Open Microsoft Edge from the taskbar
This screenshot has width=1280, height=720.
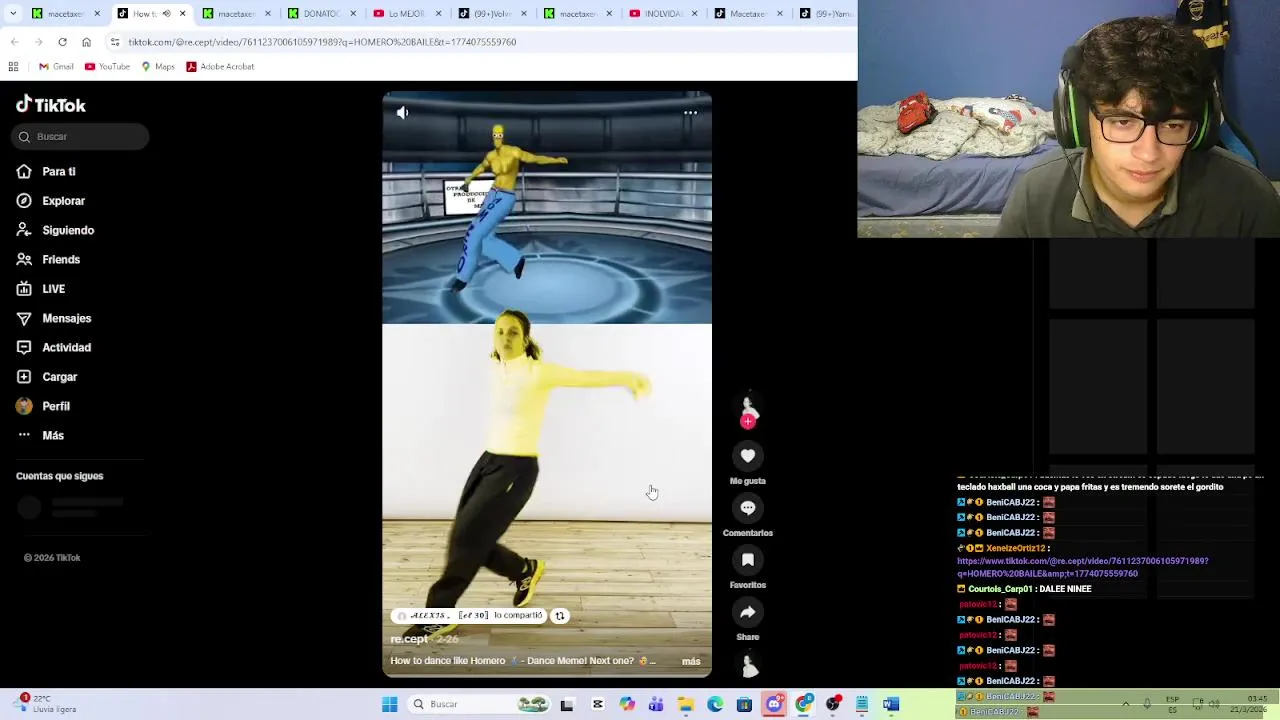(x=715, y=705)
